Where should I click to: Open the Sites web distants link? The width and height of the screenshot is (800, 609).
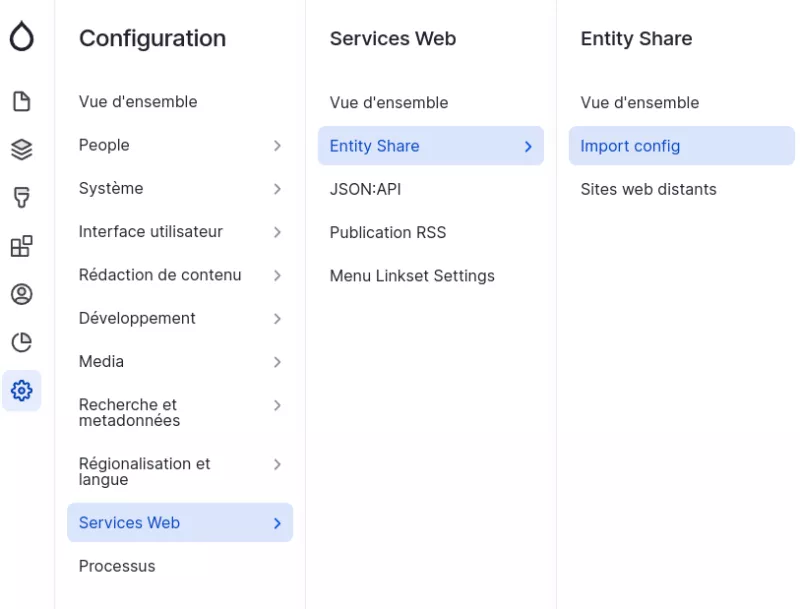pyautogui.click(x=648, y=189)
